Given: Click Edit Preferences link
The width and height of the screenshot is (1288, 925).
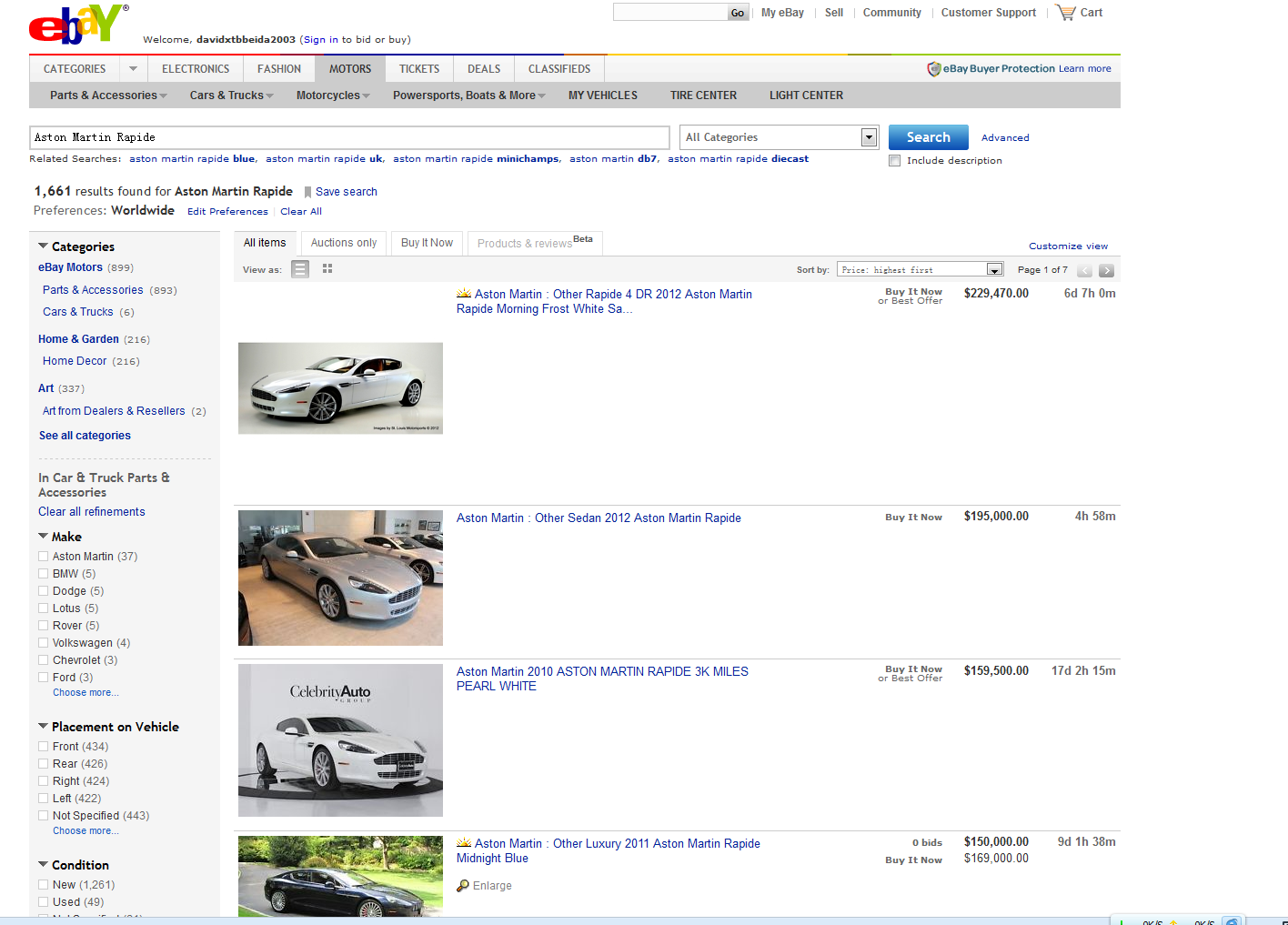Looking at the screenshot, I should tap(227, 212).
